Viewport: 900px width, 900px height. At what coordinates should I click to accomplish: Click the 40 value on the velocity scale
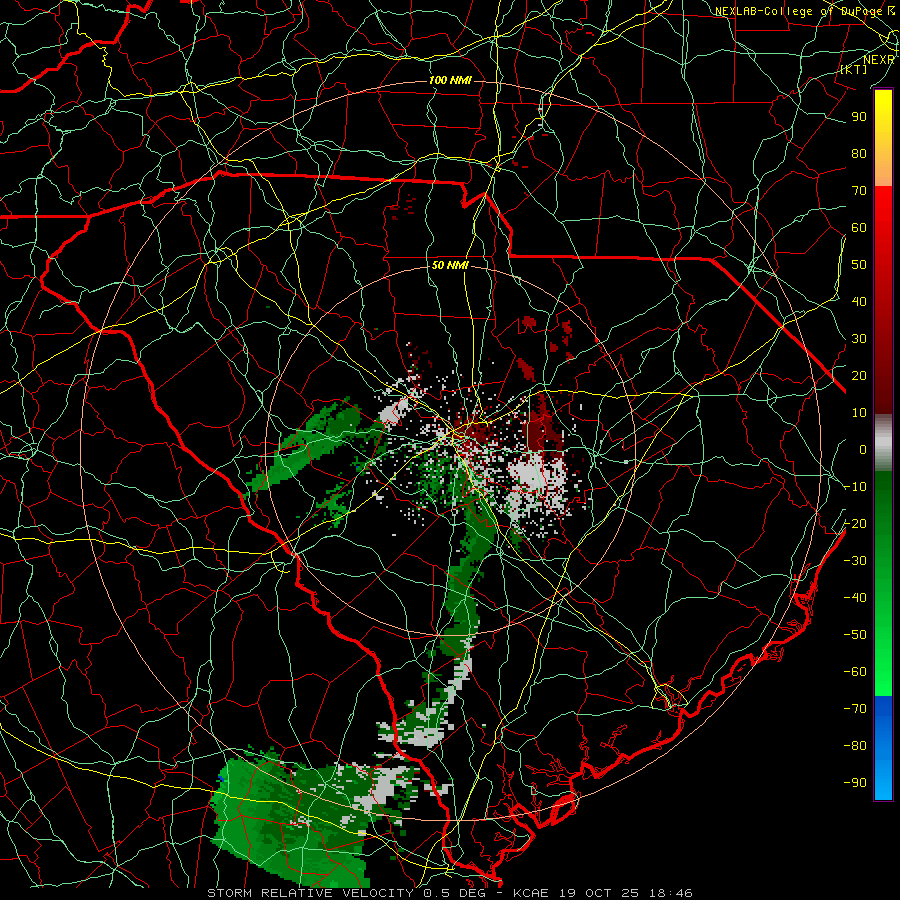(859, 302)
